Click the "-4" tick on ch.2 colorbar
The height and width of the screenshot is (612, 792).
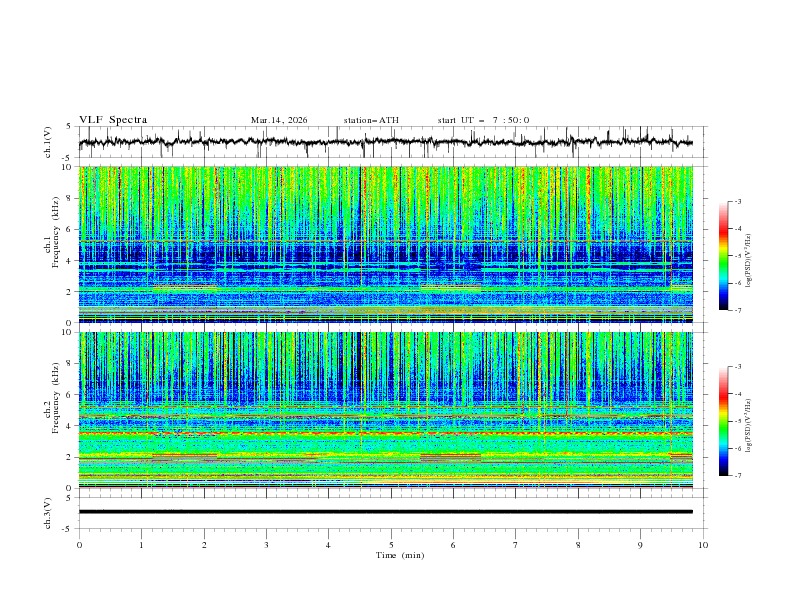point(737,394)
